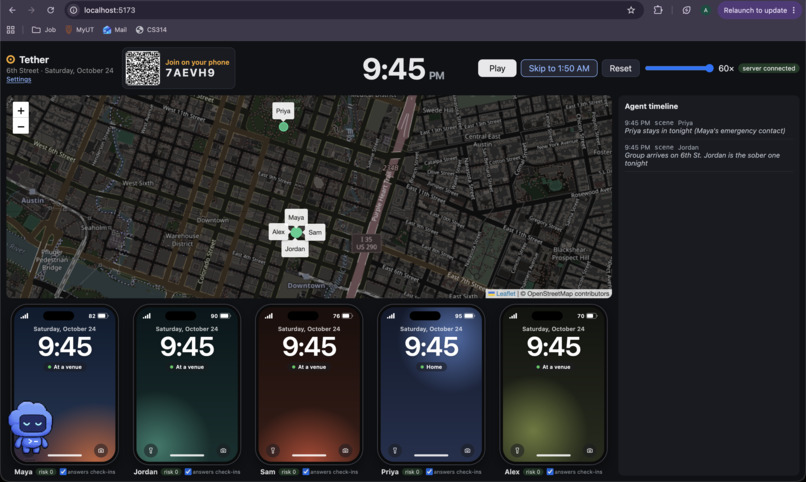Viewport: 806px width, 482px height.
Task: Zoom in on the map
Action: point(21,110)
